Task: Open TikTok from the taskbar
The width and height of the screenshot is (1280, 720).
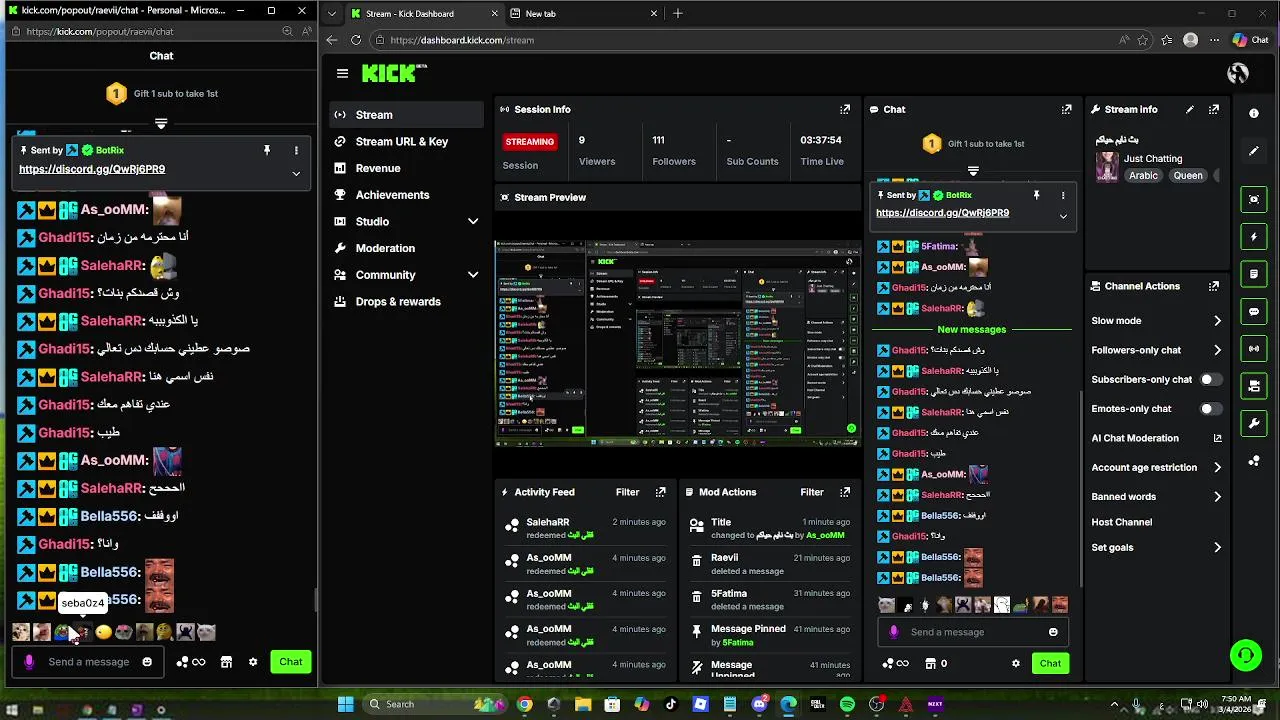Action: [x=671, y=704]
